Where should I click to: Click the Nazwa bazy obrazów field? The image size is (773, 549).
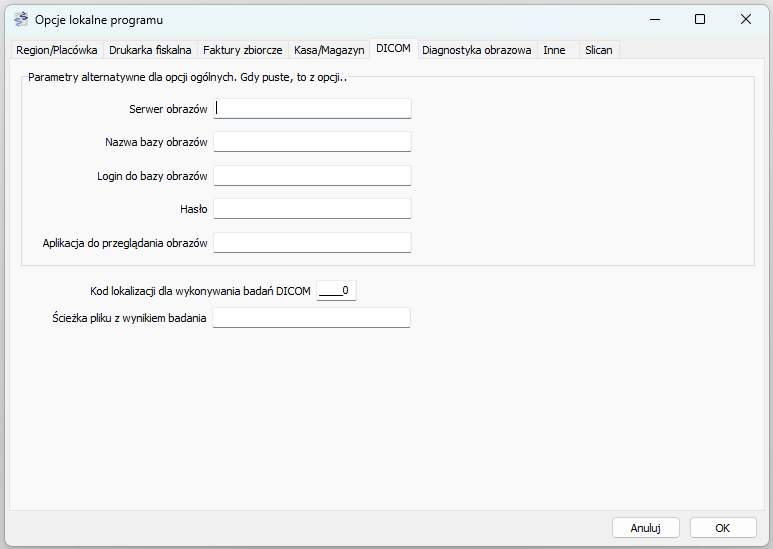tap(312, 142)
